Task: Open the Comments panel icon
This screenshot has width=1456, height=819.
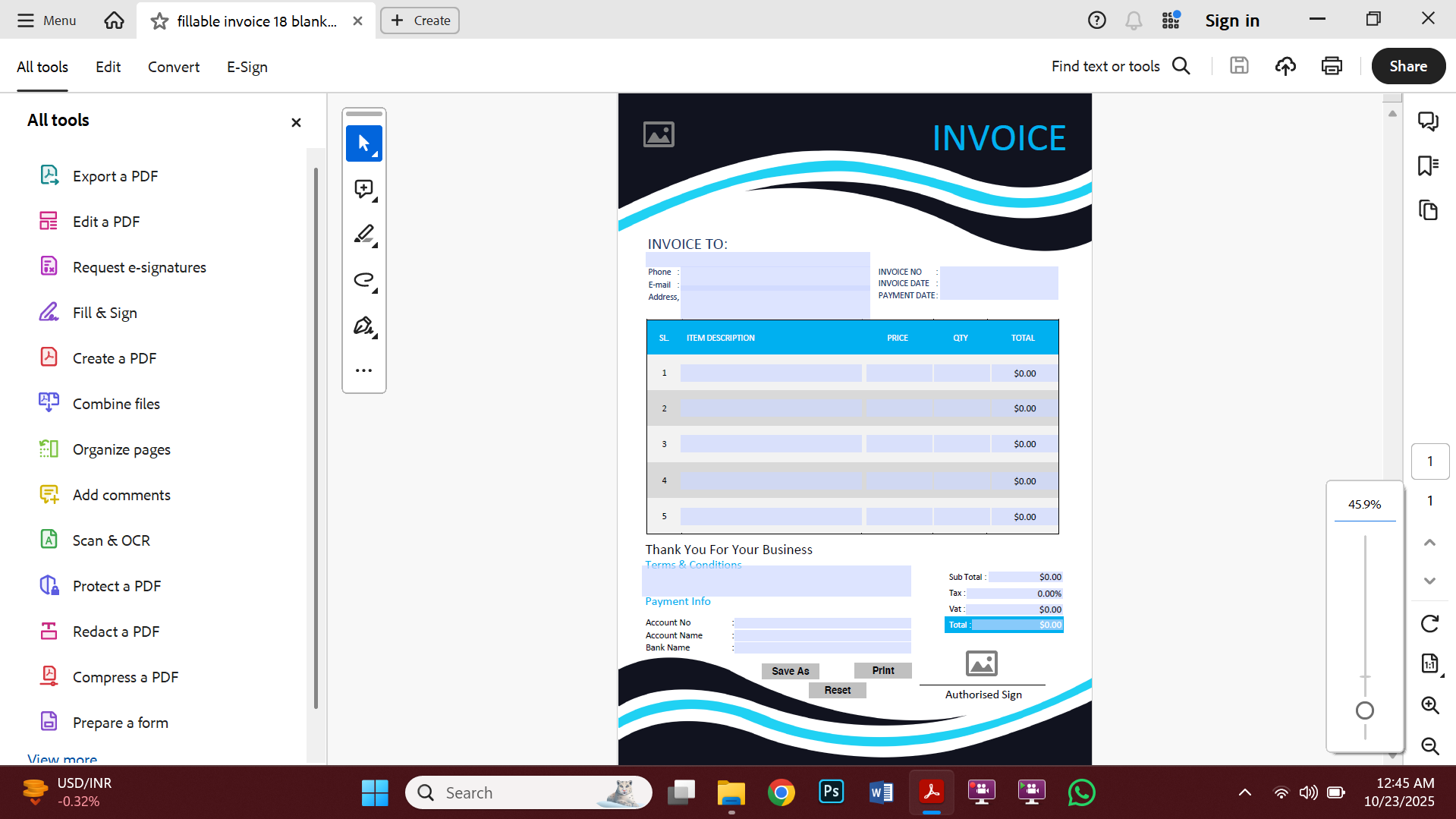Action: point(1429,121)
